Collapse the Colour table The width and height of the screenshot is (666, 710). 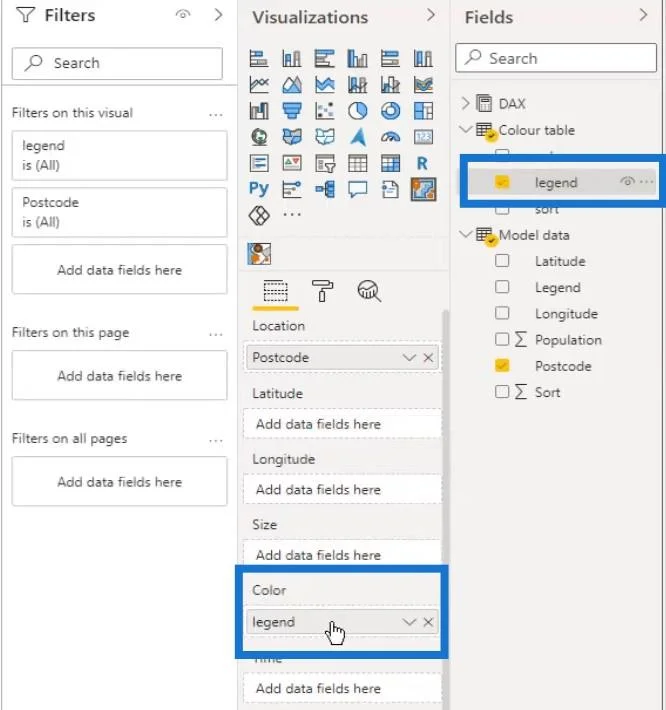465,130
